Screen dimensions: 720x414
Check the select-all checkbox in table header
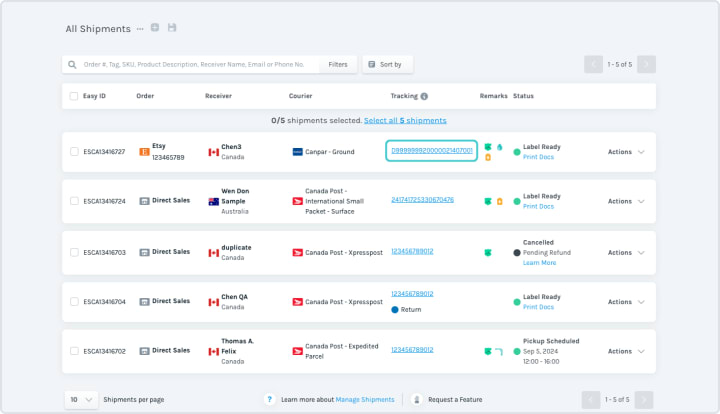[x=74, y=96]
